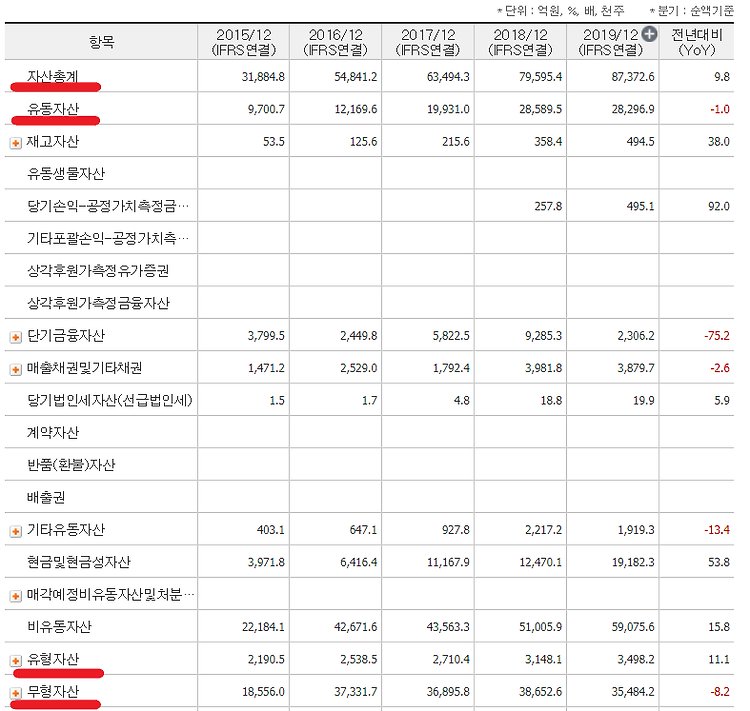Click the 계약자산 row label
This screenshot has height=711, width=750.
click(53, 433)
